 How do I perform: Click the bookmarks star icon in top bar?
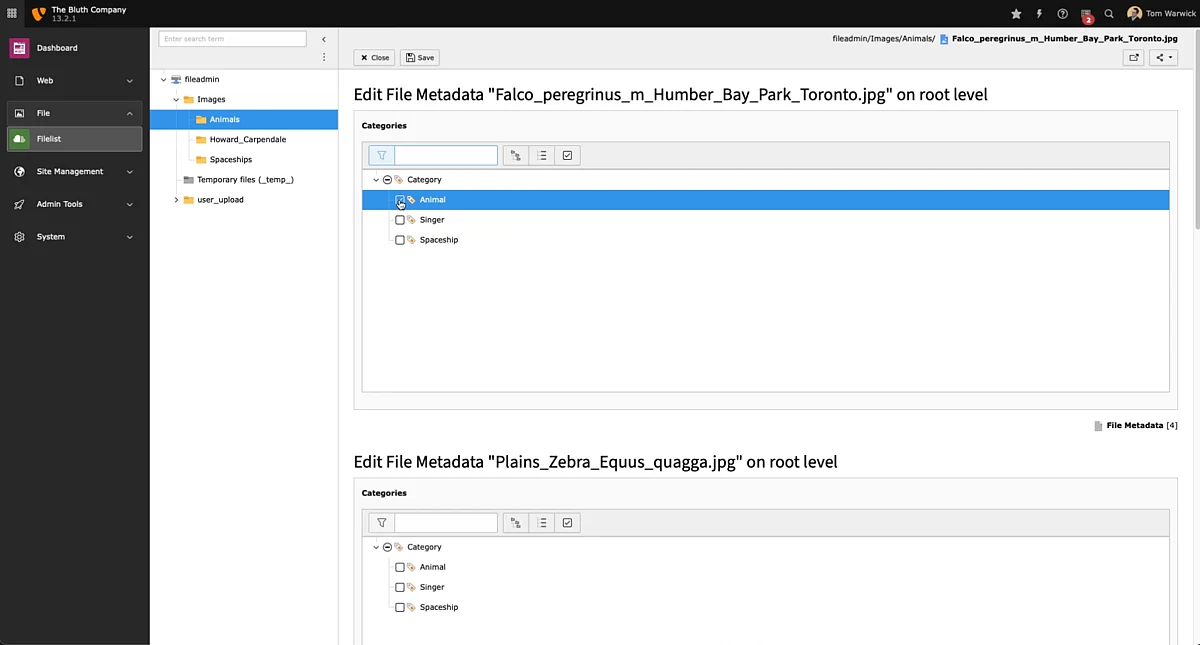pos(1016,14)
